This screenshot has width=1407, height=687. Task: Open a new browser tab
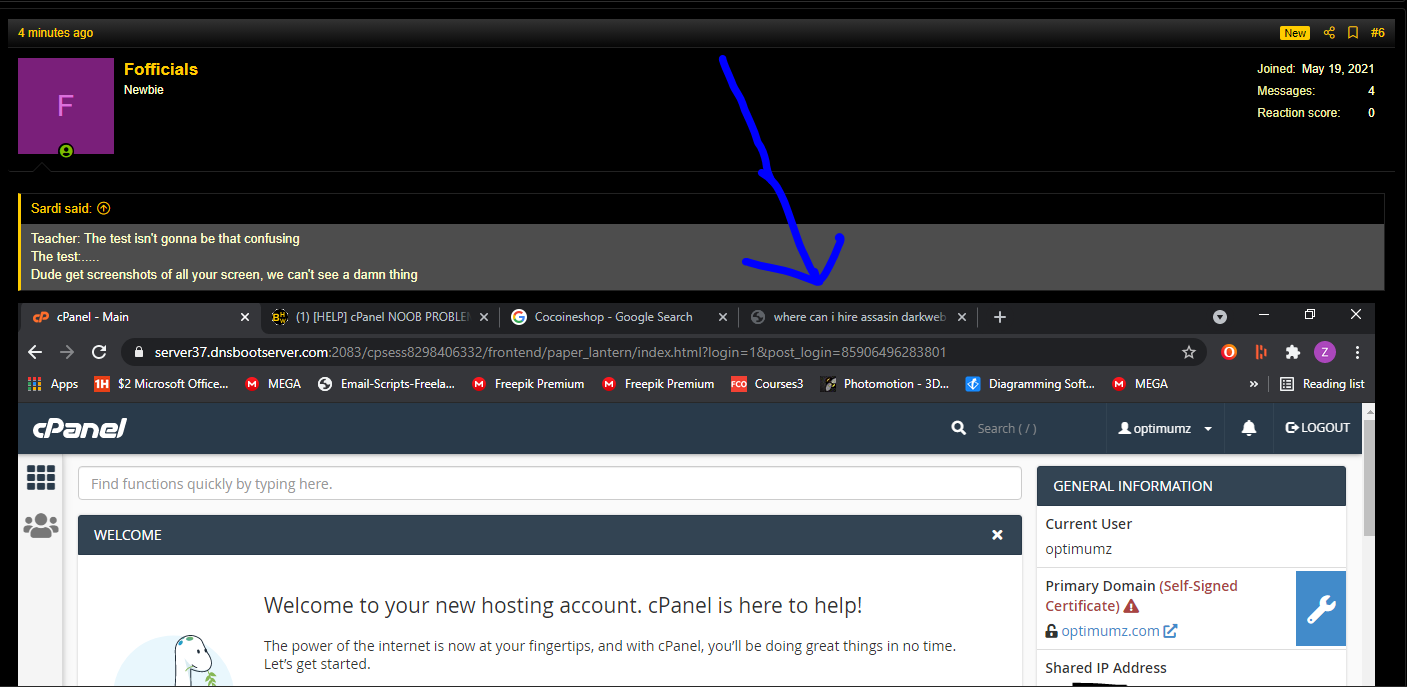pyautogui.click(x=999, y=317)
